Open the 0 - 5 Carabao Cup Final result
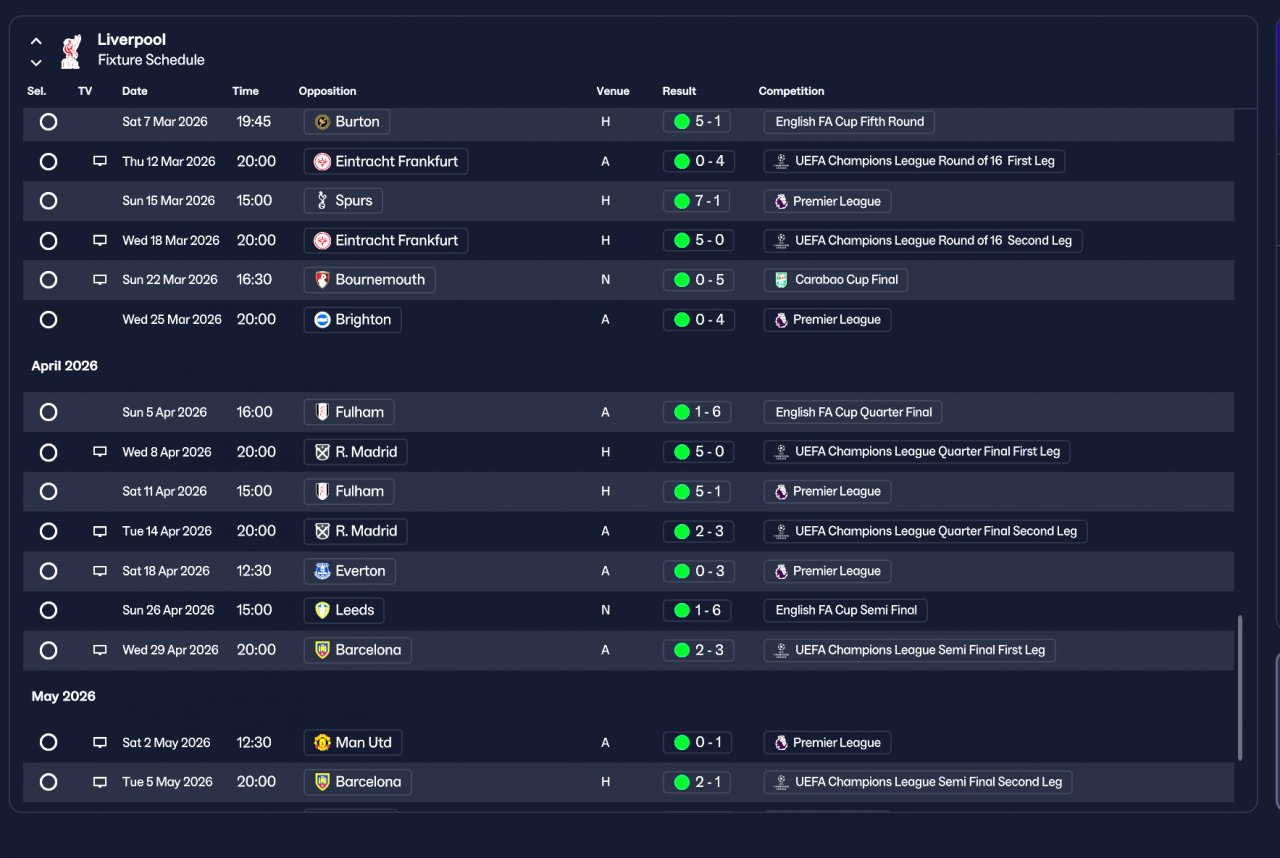Viewport: 1280px width, 858px height. (699, 280)
